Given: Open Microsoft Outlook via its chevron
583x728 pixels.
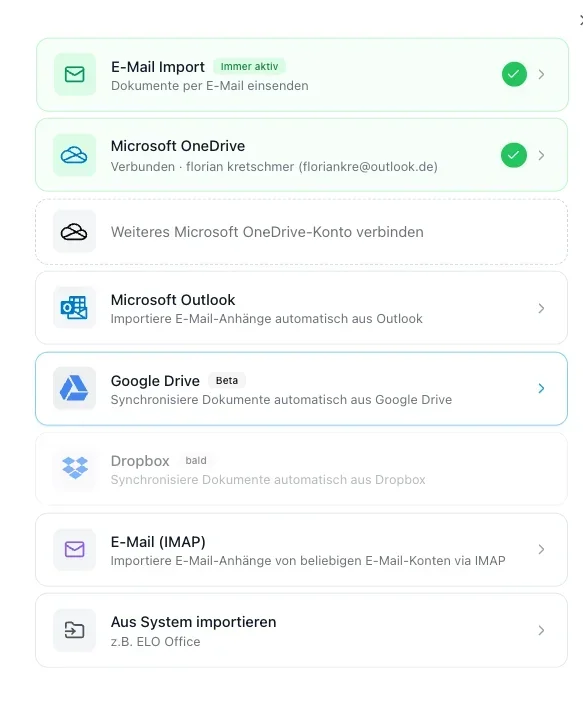Looking at the screenshot, I should [541, 308].
